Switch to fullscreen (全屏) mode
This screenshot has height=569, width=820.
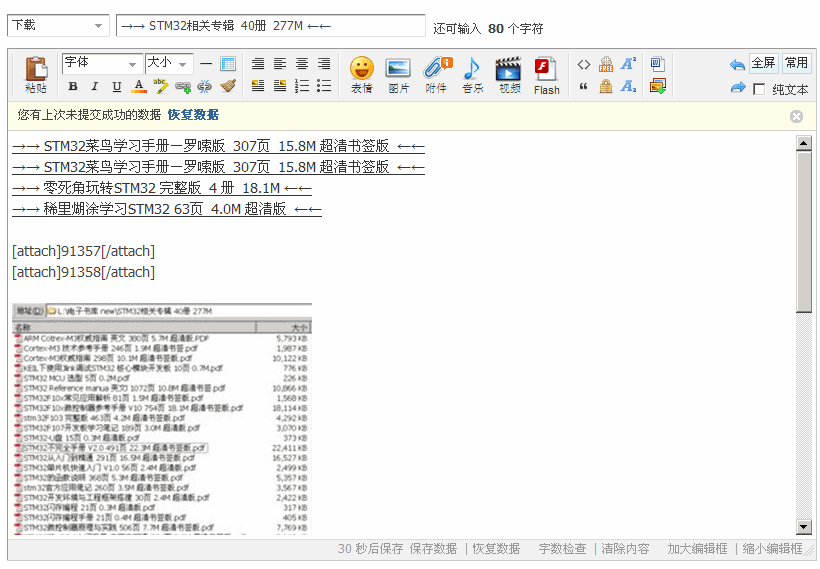click(x=764, y=63)
